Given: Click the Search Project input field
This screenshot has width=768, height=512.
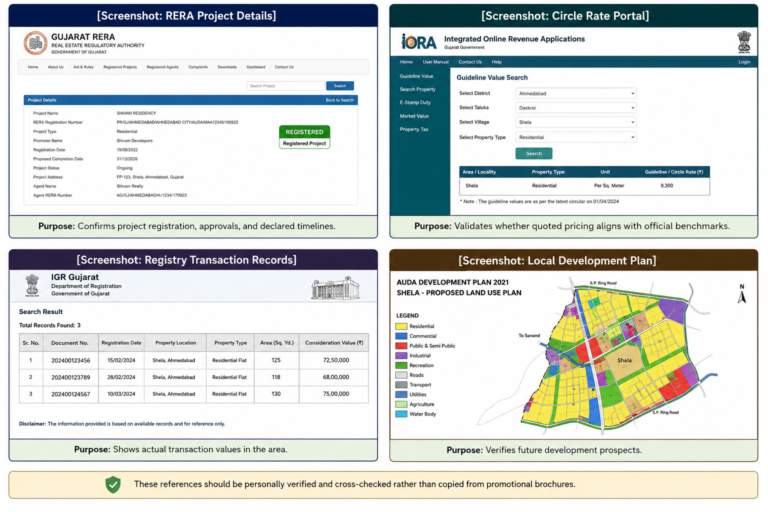Looking at the screenshot, I should pos(286,86).
